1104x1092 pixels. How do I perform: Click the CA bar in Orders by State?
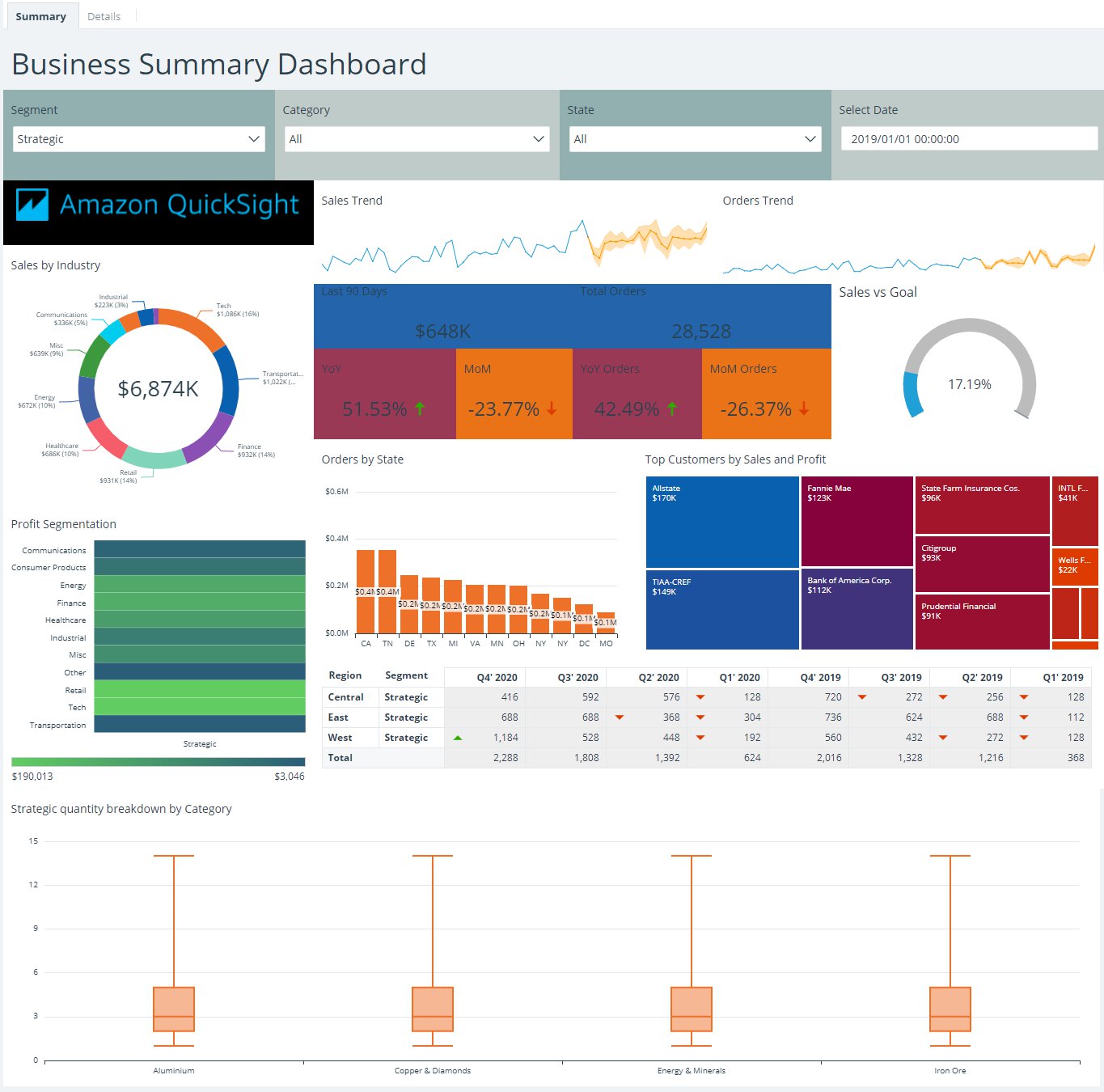click(366, 590)
